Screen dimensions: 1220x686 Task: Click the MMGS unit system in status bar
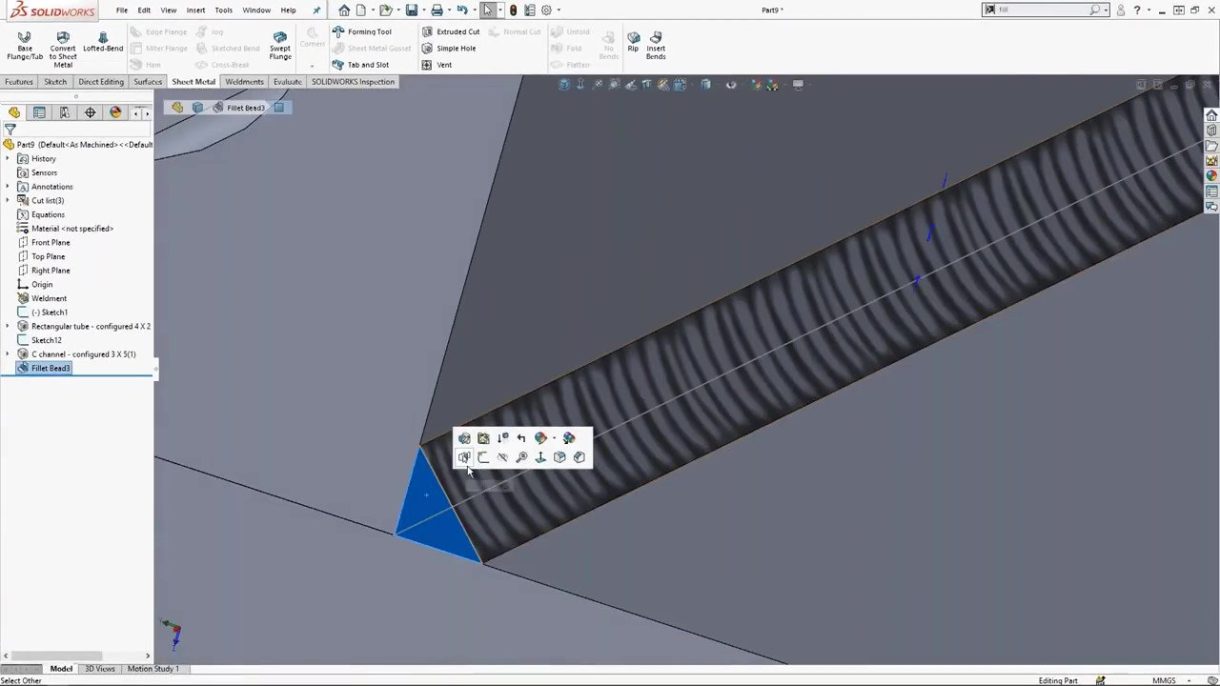click(1164, 680)
